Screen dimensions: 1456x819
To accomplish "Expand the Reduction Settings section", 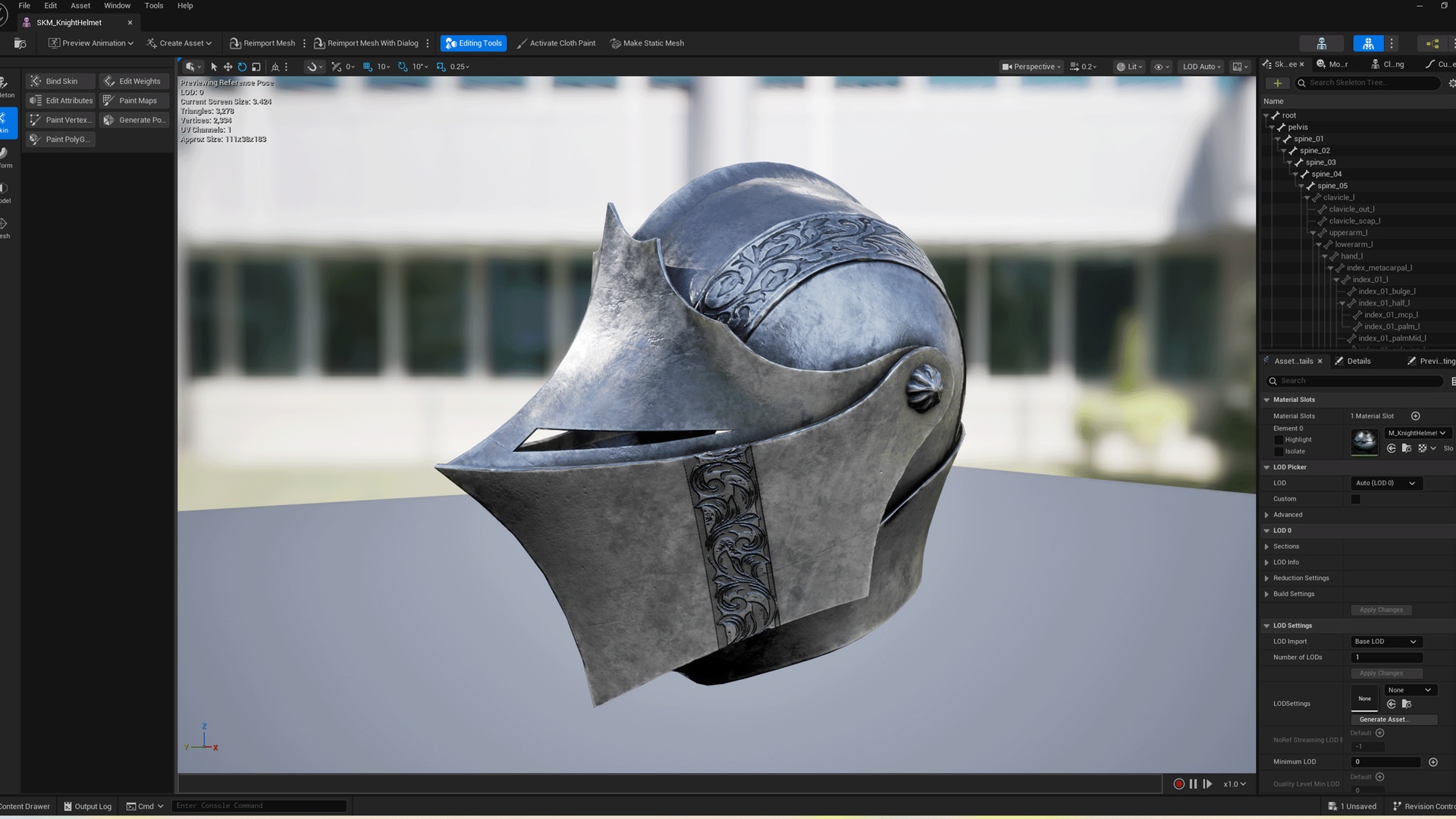I will 1266,579.
